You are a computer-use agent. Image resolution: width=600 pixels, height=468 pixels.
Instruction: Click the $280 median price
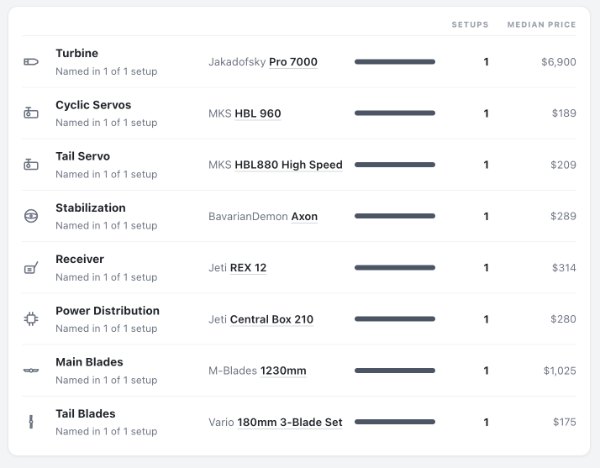(563, 319)
